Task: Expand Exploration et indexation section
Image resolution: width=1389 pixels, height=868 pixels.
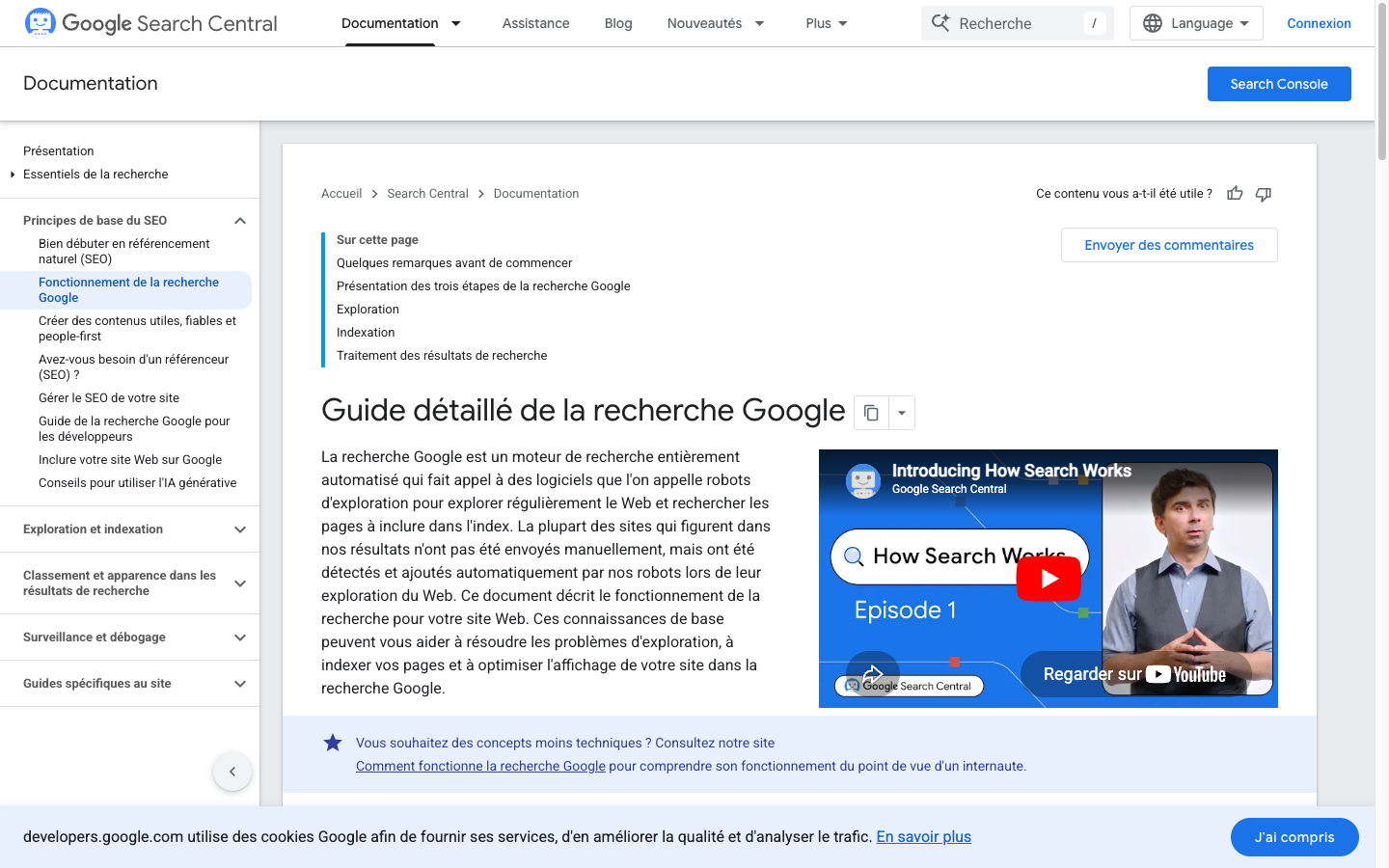Action: tap(240, 529)
